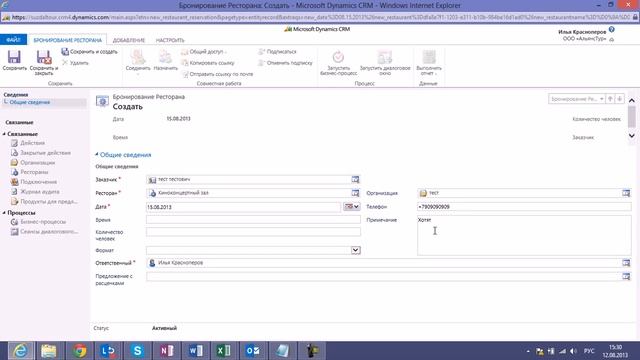Open the record navigation Бронирование Ре... dropdown
The width and height of the screenshot is (640, 360).
pyautogui.click(x=577, y=99)
